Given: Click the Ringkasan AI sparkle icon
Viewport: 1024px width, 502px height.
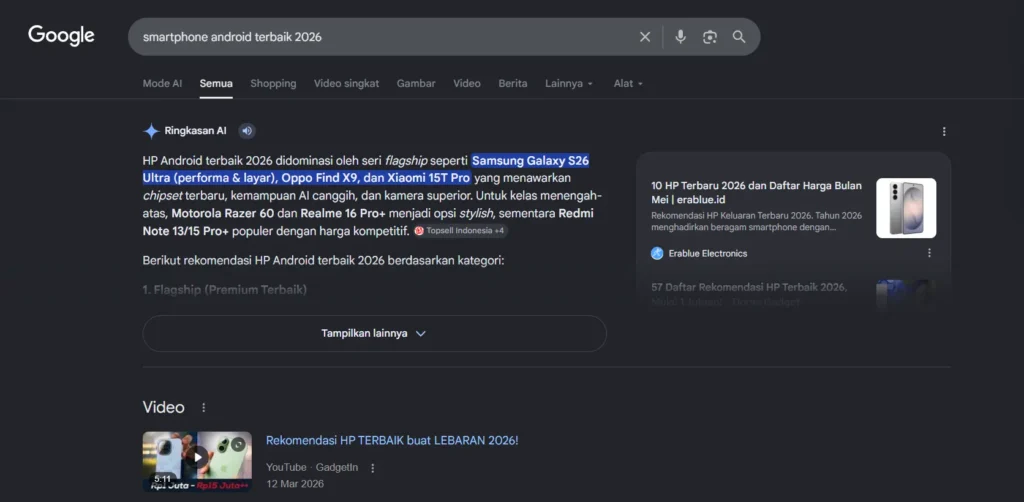Looking at the screenshot, I should click(151, 131).
